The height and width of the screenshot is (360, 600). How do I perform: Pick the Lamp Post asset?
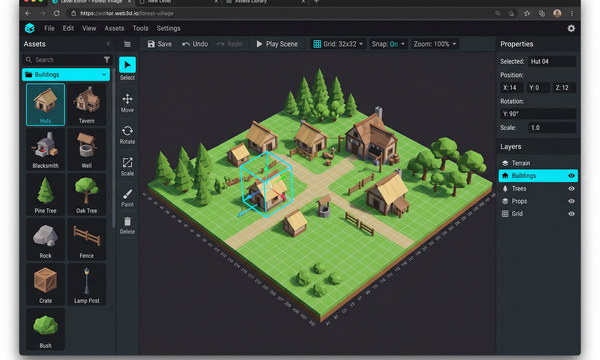click(86, 284)
